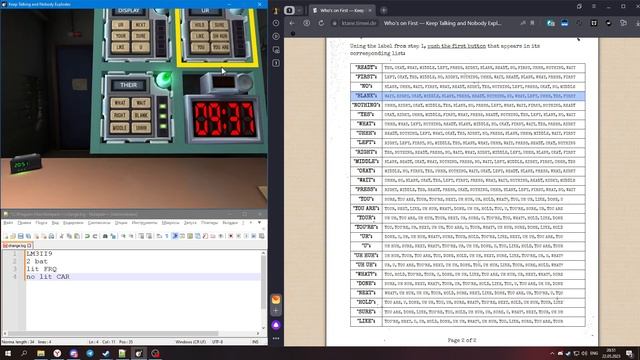Select the 'Who's on First' browser tab
640x360 pixels.
tap(341, 10)
